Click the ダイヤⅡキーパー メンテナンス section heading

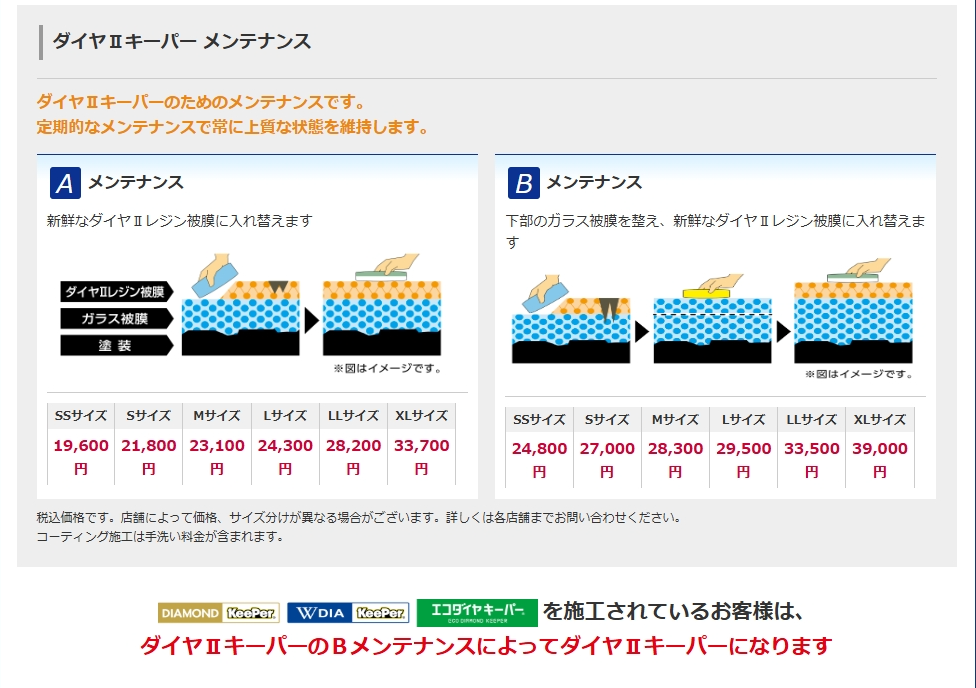click(182, 41)
